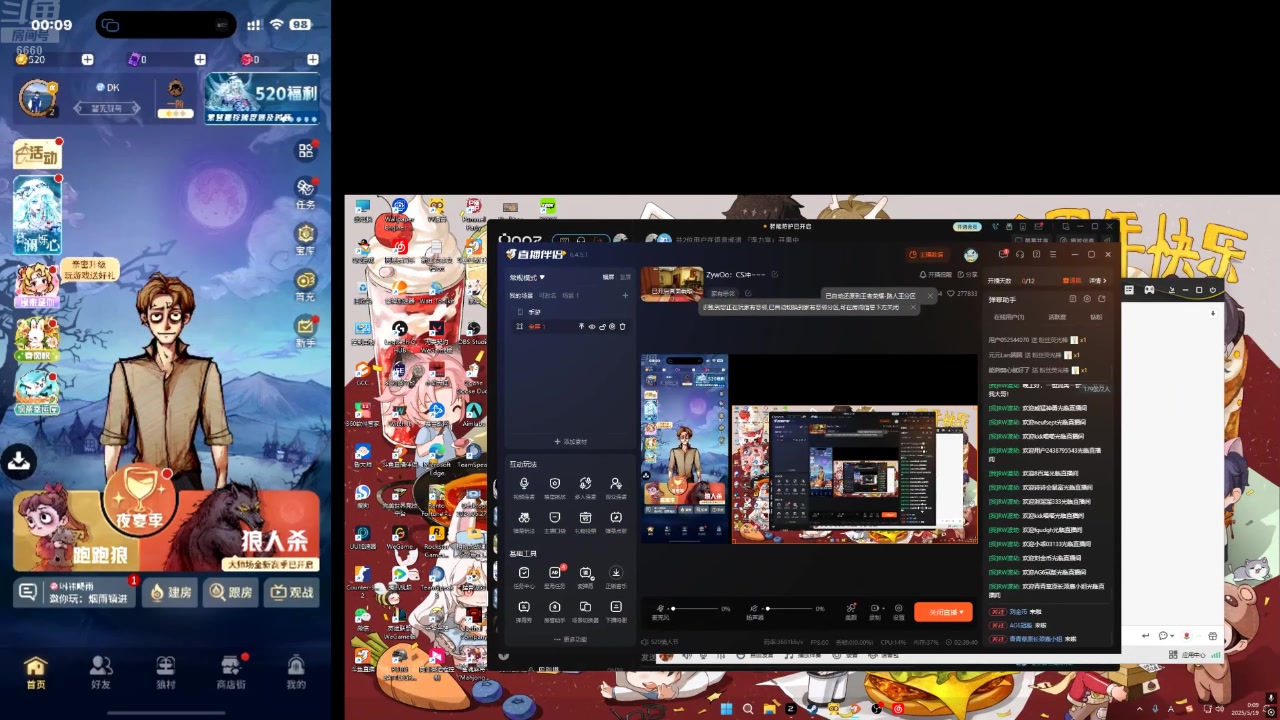The width and height of the screenshot is (1280, 720).
Task: Toggle visibility eye of the 全屏 source
Action: click(x=592, y=327)
